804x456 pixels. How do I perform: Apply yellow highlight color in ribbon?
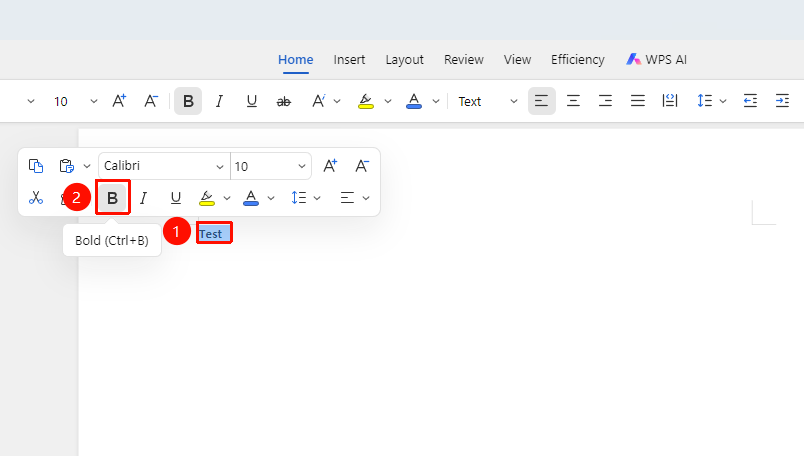click(366, 101)
